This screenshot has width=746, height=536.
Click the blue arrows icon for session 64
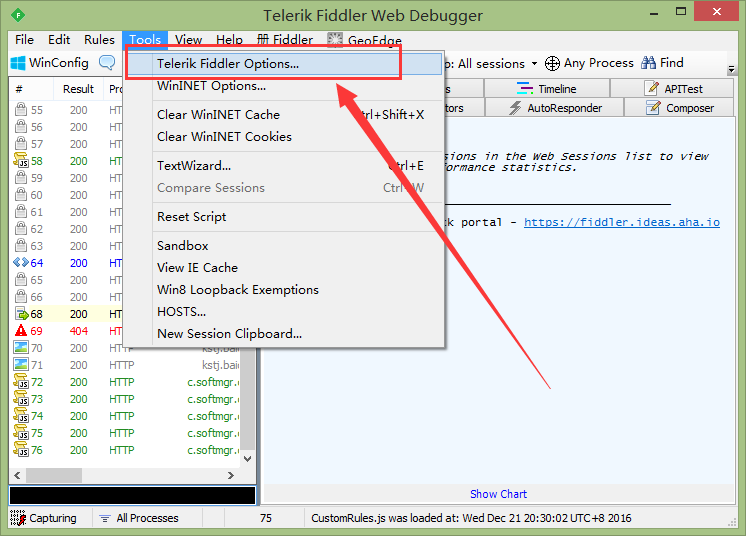21,263
